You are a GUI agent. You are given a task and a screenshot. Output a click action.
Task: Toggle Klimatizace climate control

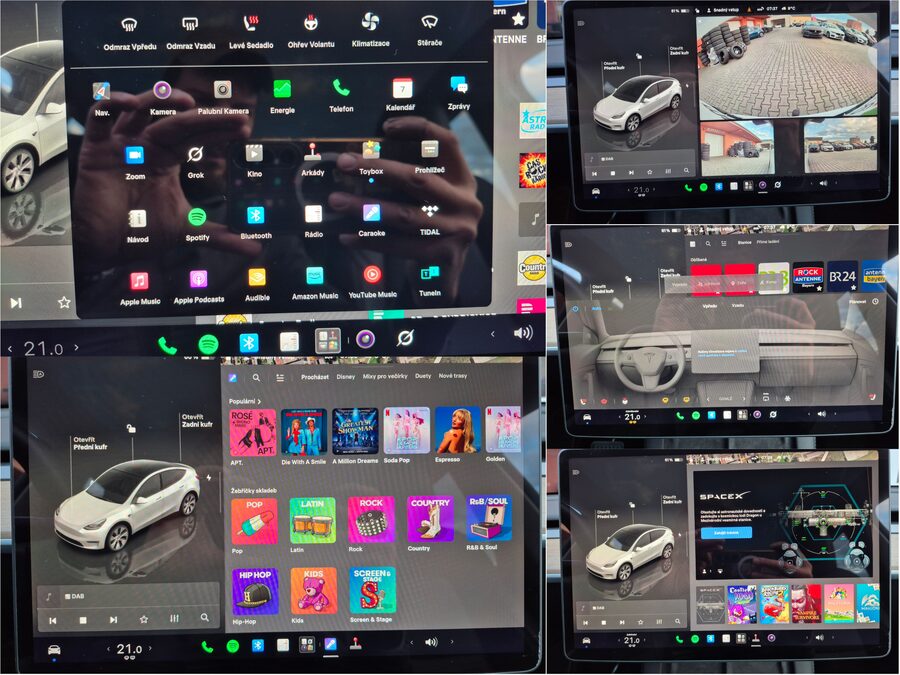(x=370, y=22)
